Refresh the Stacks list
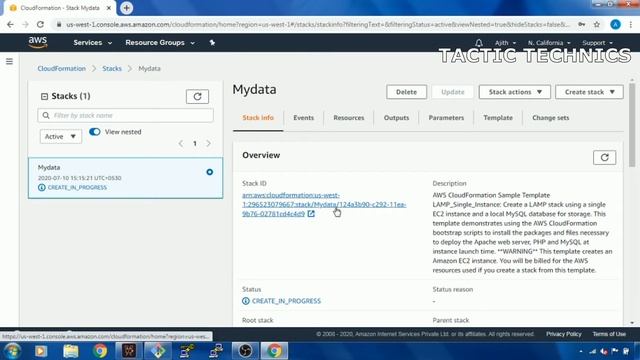Image resolution: width=640 pixels, height=360 pixels. click(x=197, y=96)
